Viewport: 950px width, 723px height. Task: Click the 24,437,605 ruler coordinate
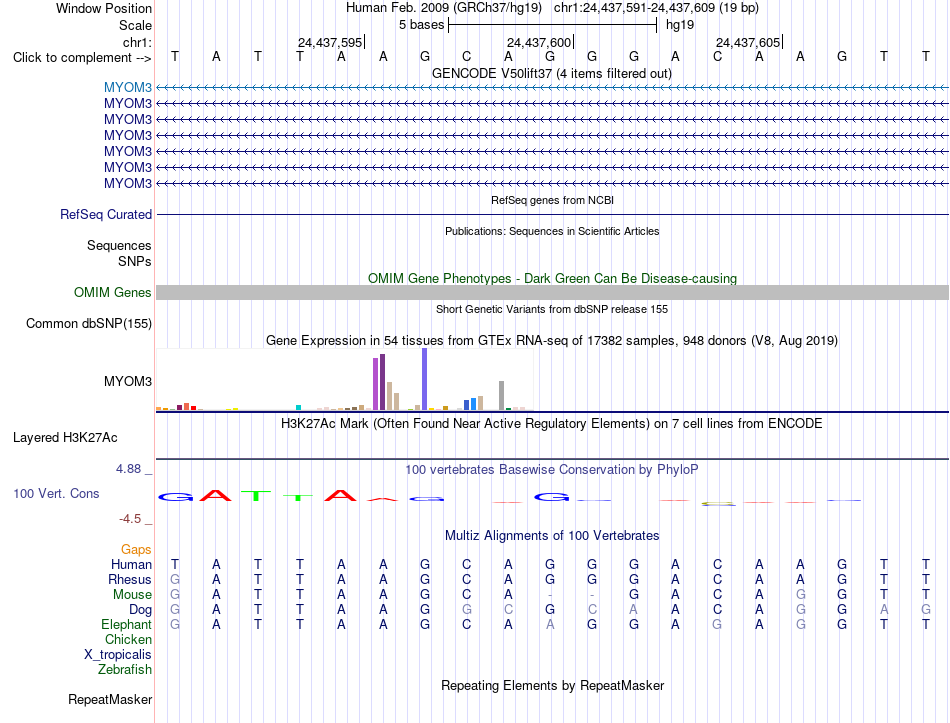[x=748, y=42]
